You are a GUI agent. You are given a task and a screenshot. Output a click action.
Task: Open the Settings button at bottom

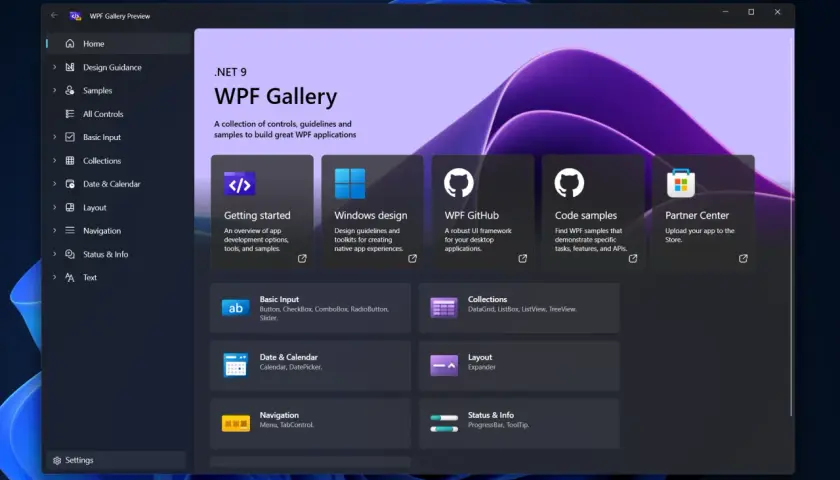pyautogui.click(x=116, y=460)
